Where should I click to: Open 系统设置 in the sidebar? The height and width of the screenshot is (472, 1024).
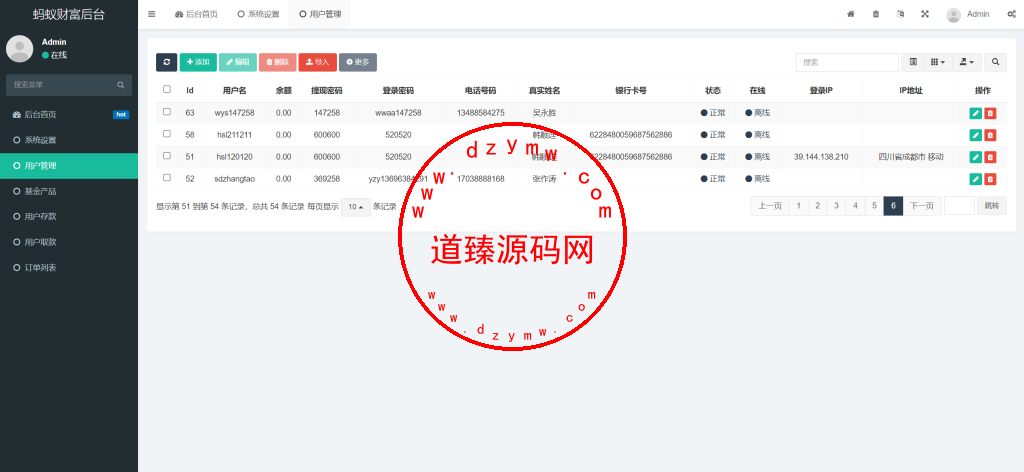69,140
